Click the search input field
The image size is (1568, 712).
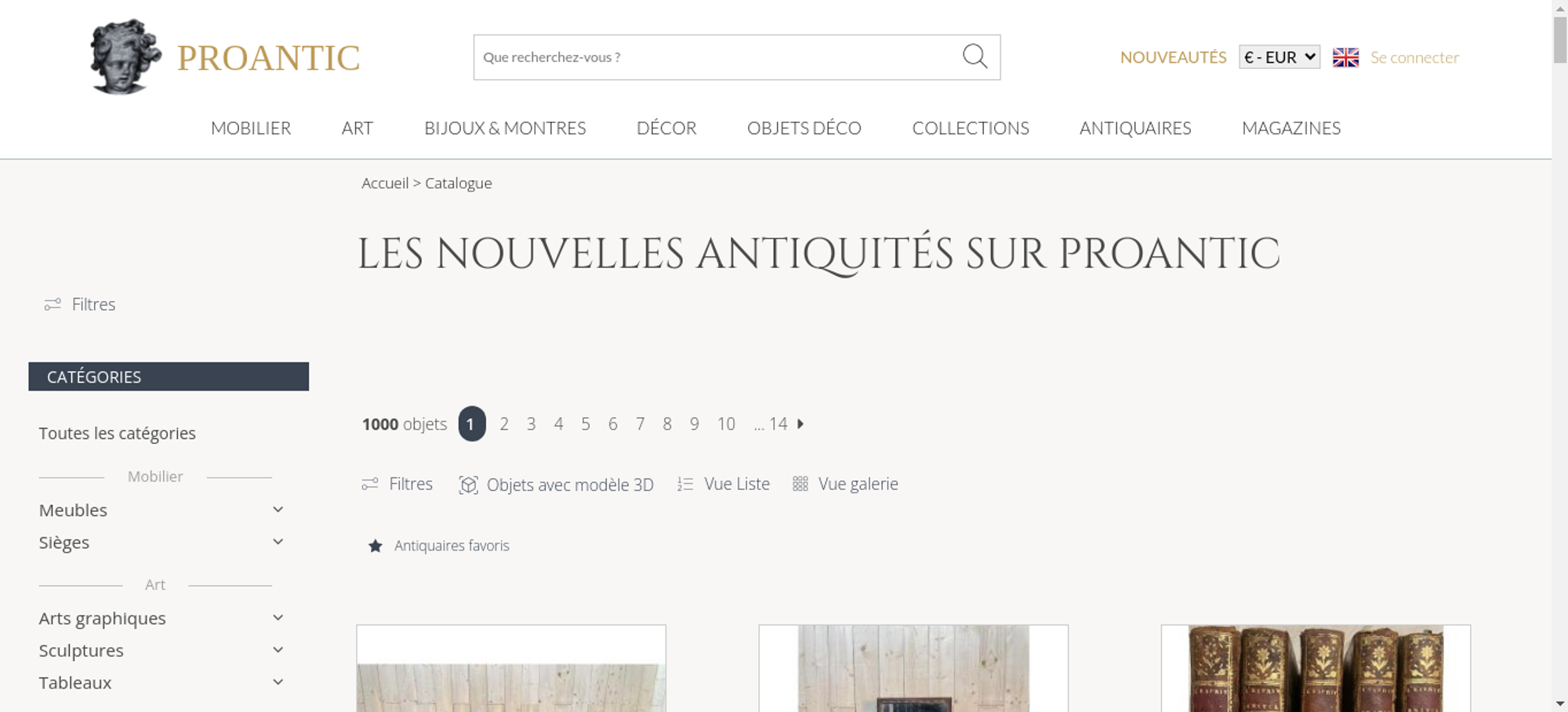717,57
